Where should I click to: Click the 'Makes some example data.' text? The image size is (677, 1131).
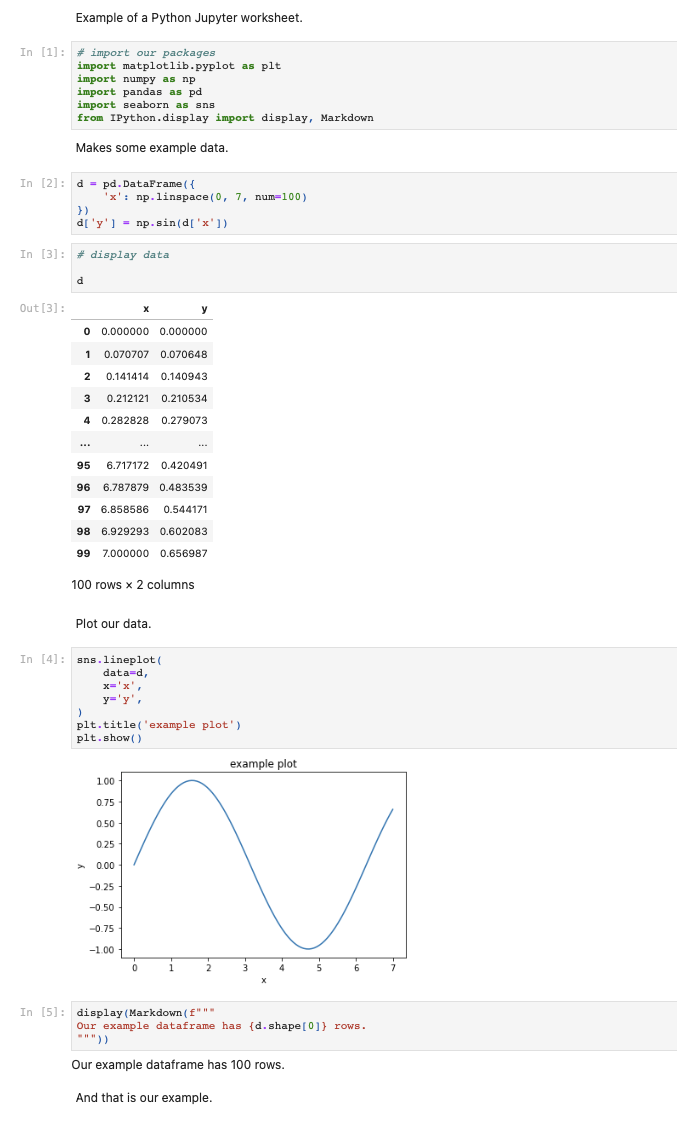tap(151, 148)
